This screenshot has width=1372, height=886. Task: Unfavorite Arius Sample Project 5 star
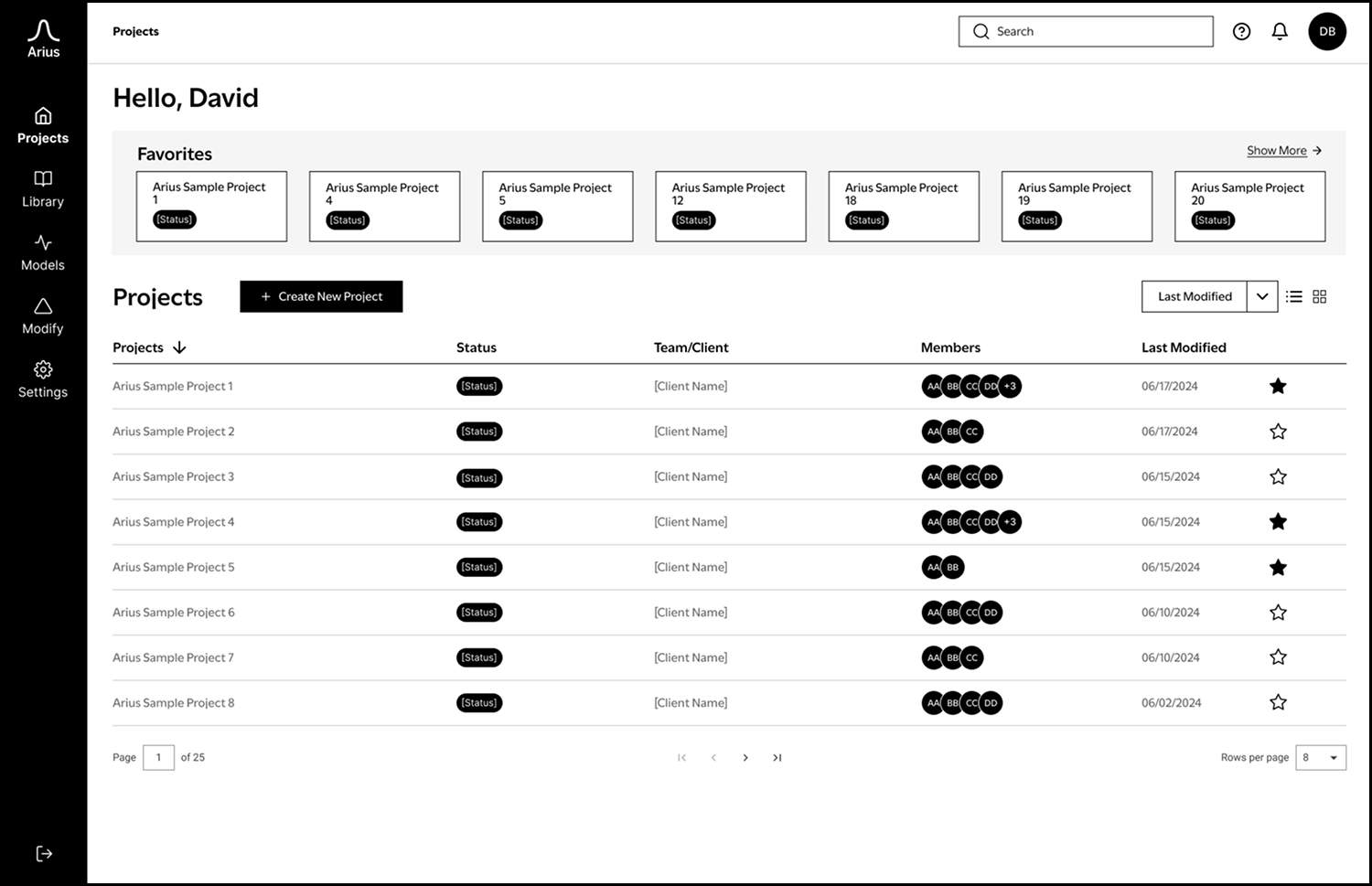click(1278, 567)
